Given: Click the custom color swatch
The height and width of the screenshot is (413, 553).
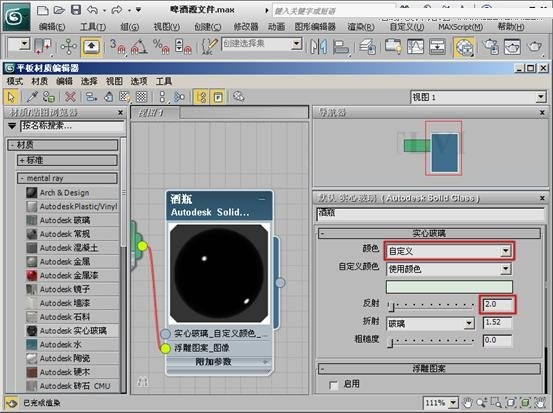Looking at the screenshot, I should pos(449,287).
